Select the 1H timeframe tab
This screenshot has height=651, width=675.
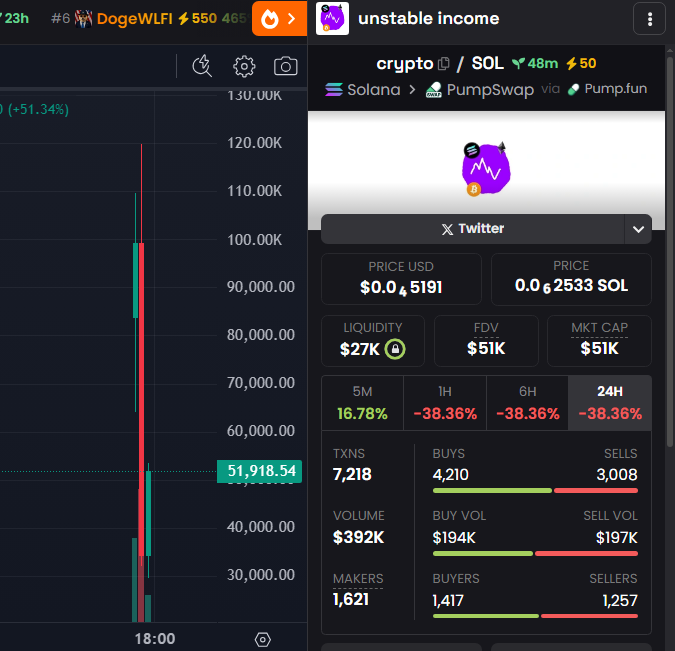click(445, 403)
